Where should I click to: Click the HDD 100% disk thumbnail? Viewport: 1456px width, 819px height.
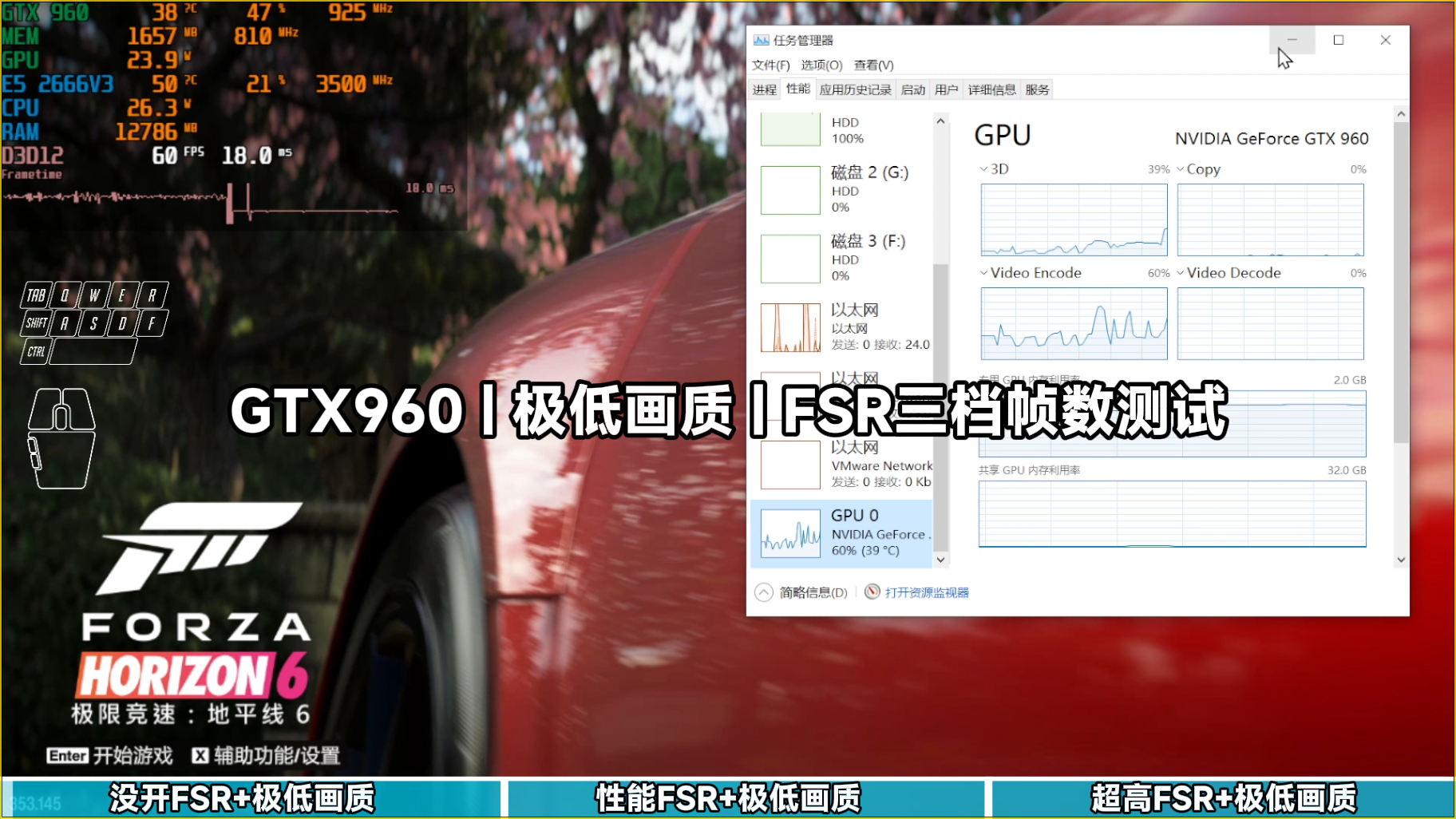(790, 129)
